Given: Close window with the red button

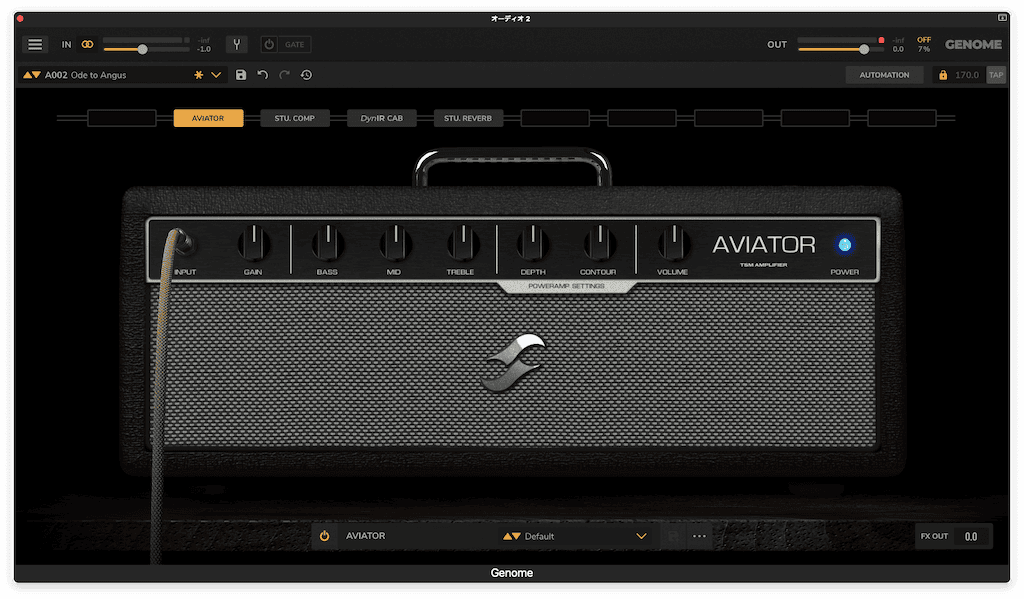Looking at the screenshot, I should (20, 18).
